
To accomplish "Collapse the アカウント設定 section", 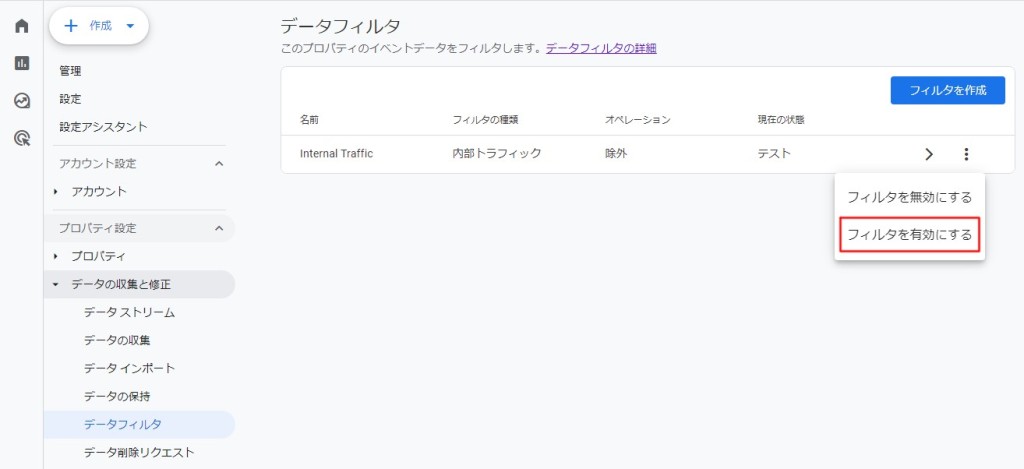I will 219,163.
